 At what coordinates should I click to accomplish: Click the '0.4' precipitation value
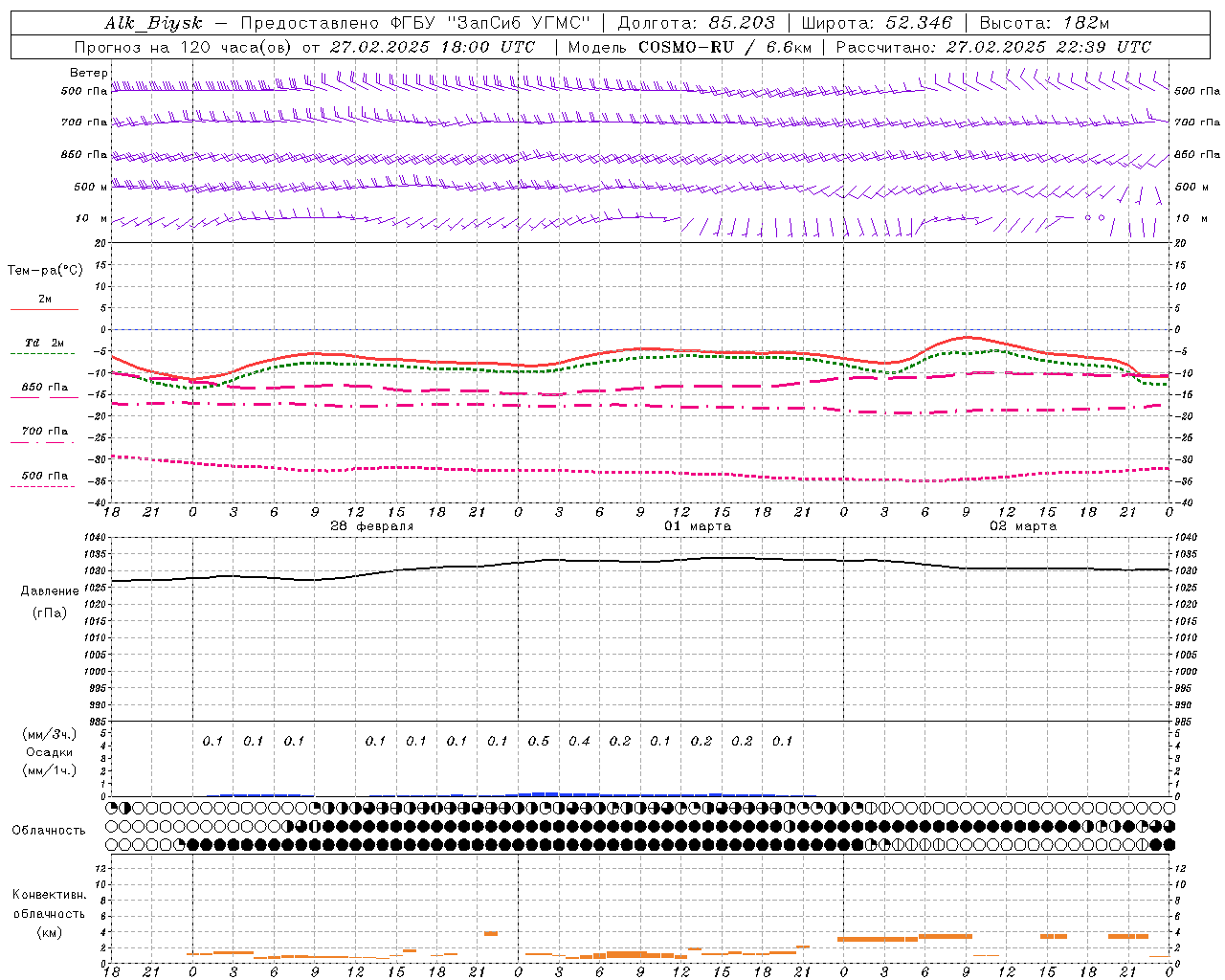pos(579,741)
